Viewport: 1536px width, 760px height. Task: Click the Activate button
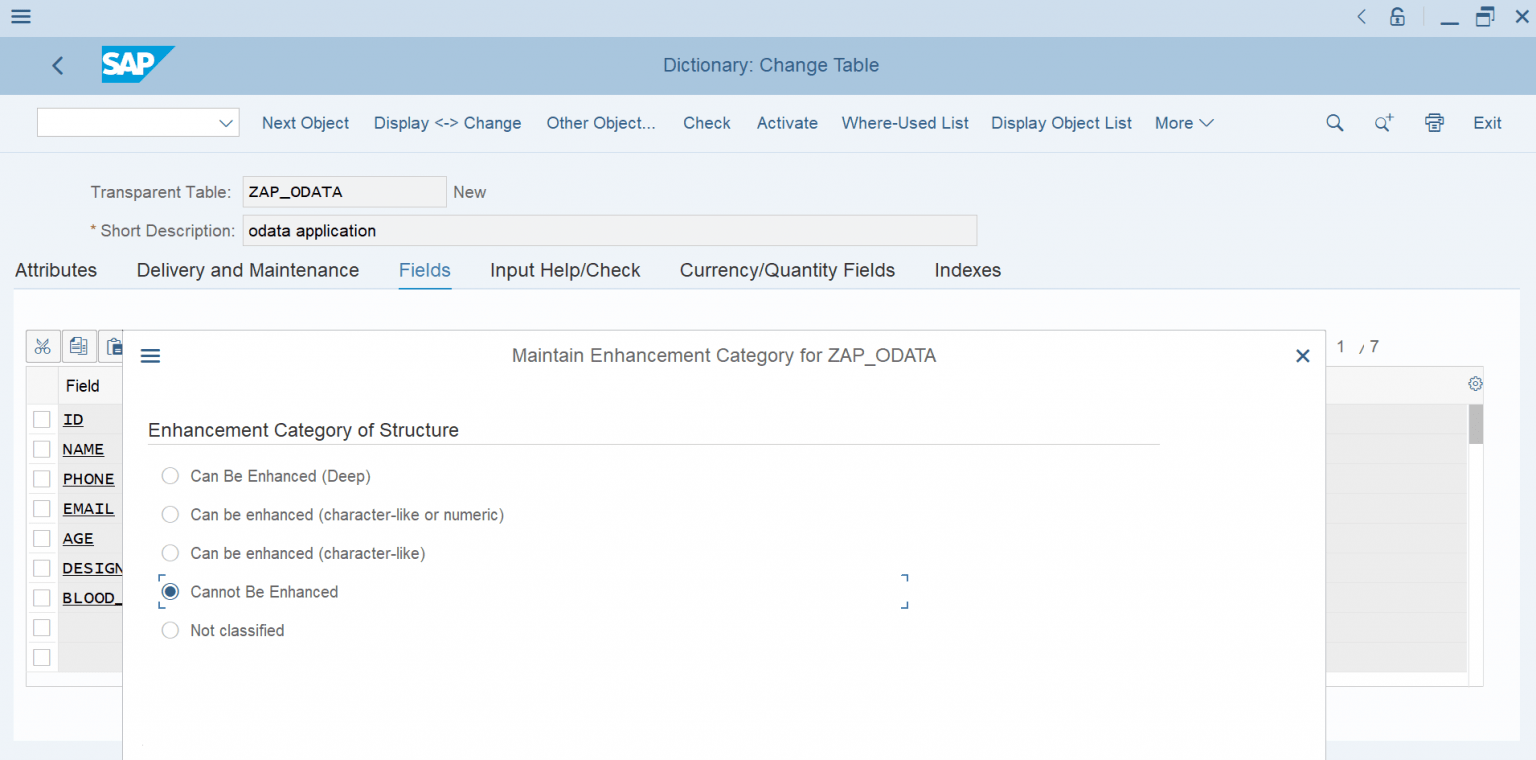[787, 123]
